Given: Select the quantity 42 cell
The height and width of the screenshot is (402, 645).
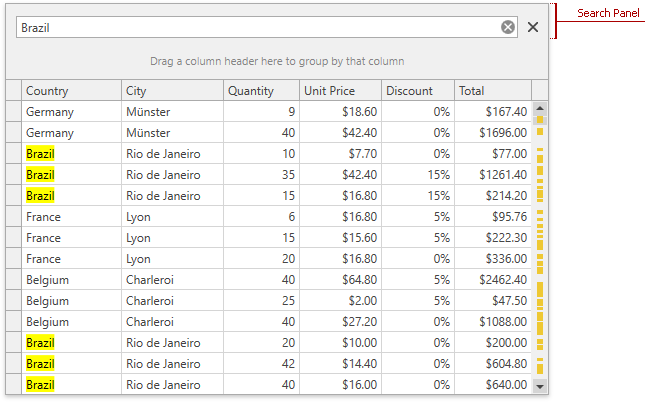Looking at the screenshot, I should click(261, 364).
